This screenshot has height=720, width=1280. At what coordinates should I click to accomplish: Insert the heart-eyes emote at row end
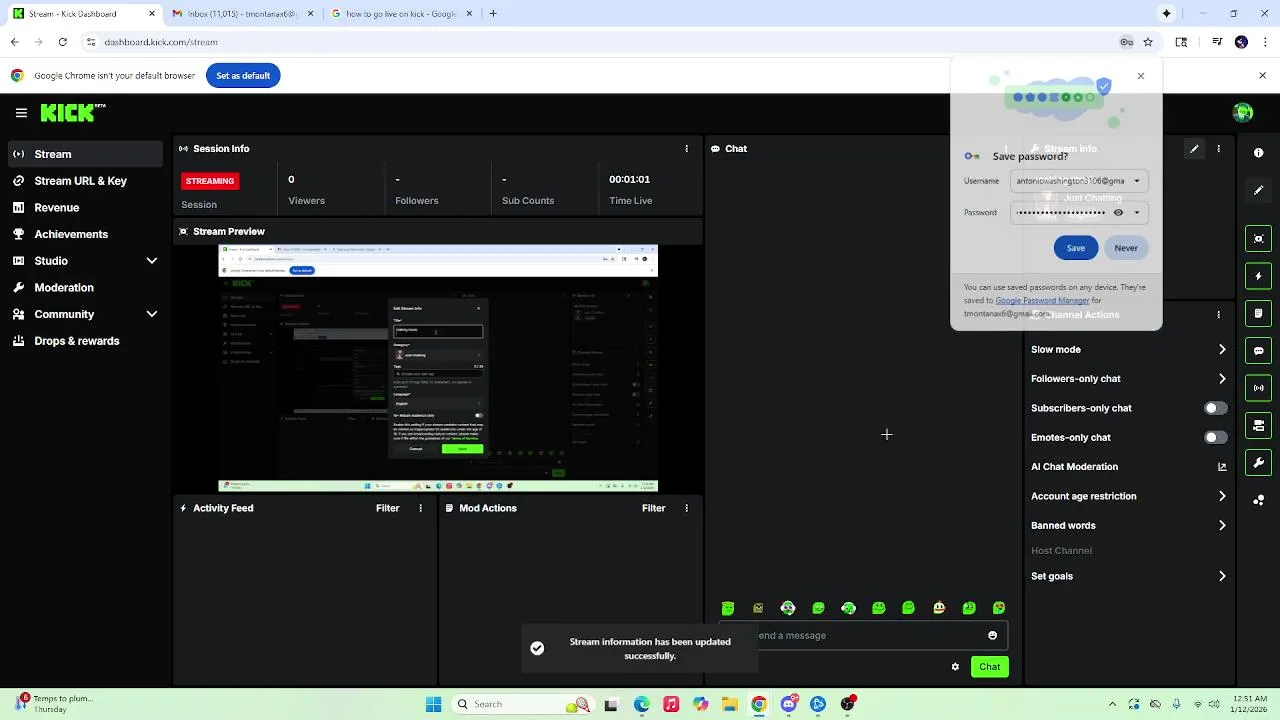(999, 608)
